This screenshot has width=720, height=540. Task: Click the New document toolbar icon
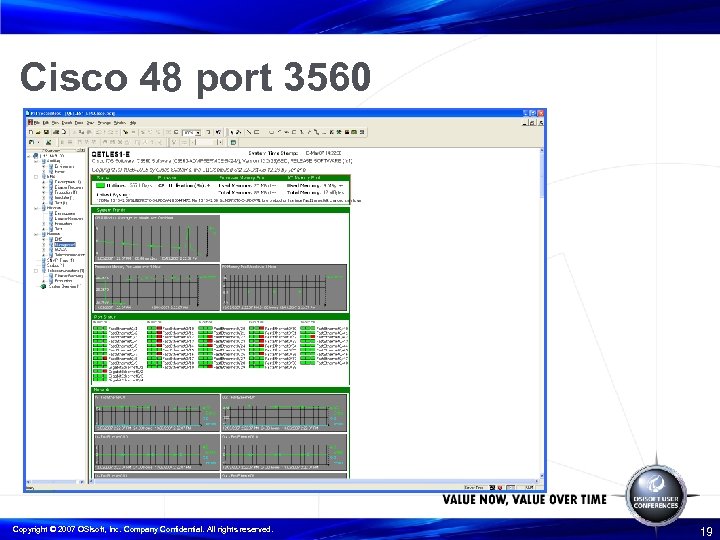coord(31,132)
